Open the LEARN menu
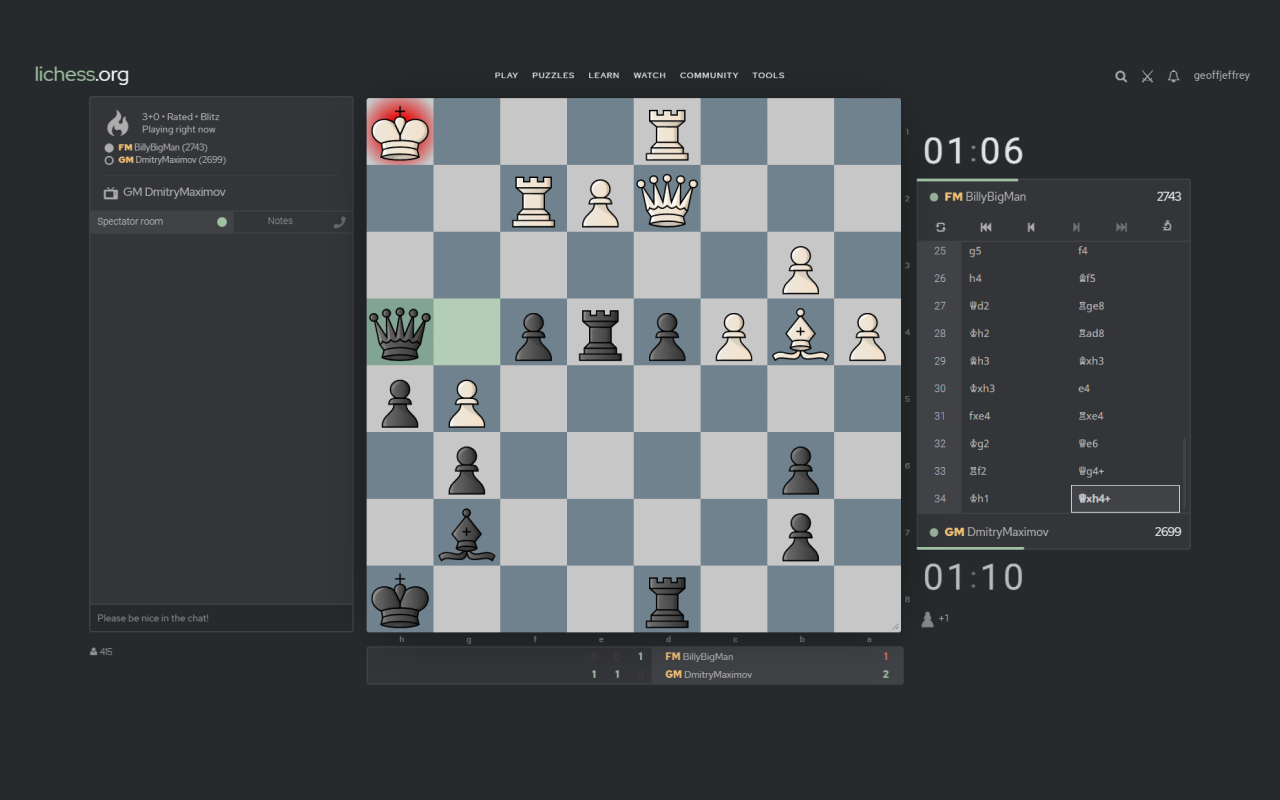This screenshot has width=1280, height=800. pyautogui.click(x=604, y=76)
